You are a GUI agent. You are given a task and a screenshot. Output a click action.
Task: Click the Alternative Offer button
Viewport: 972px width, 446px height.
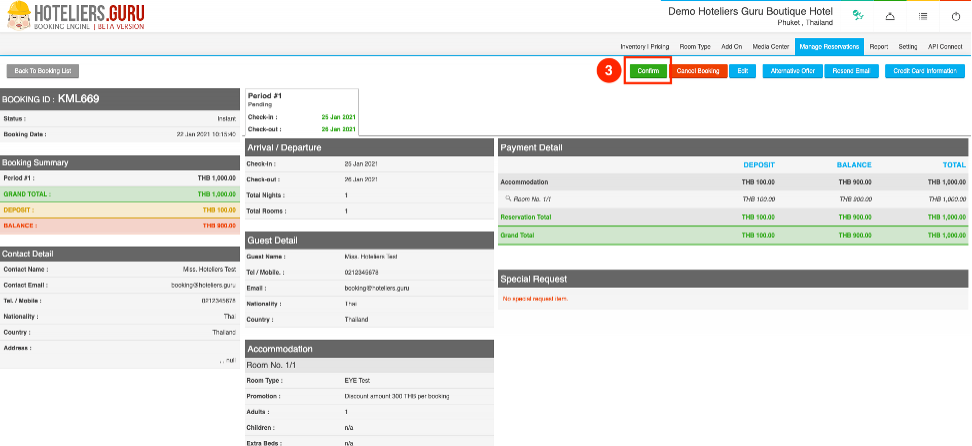(791, 71)
